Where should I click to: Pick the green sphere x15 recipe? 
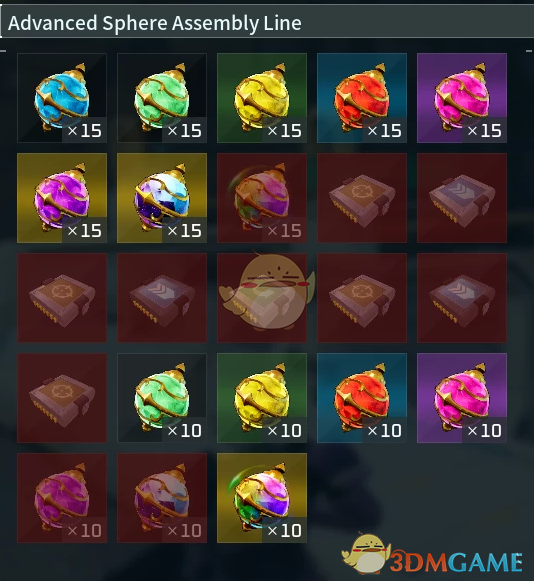[162, 98]
